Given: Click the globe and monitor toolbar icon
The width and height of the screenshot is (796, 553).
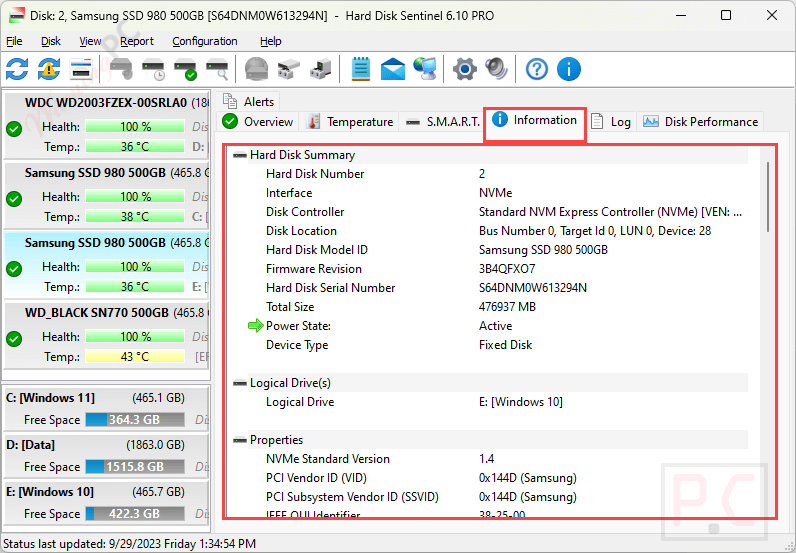Looking at the screenshot, I should tap(424, 69).
